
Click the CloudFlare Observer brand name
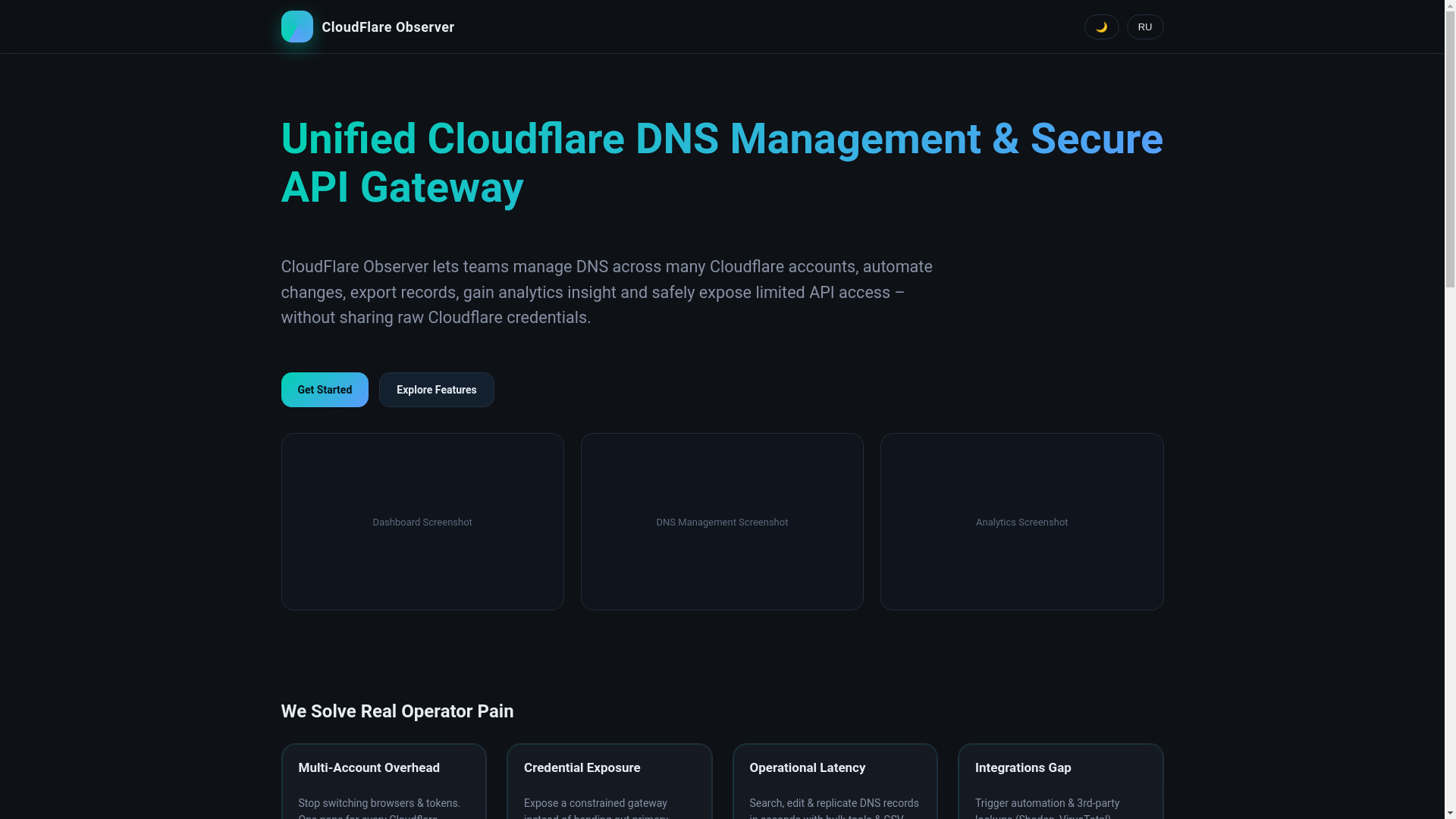pyautogui.click(x=388, y=27)
